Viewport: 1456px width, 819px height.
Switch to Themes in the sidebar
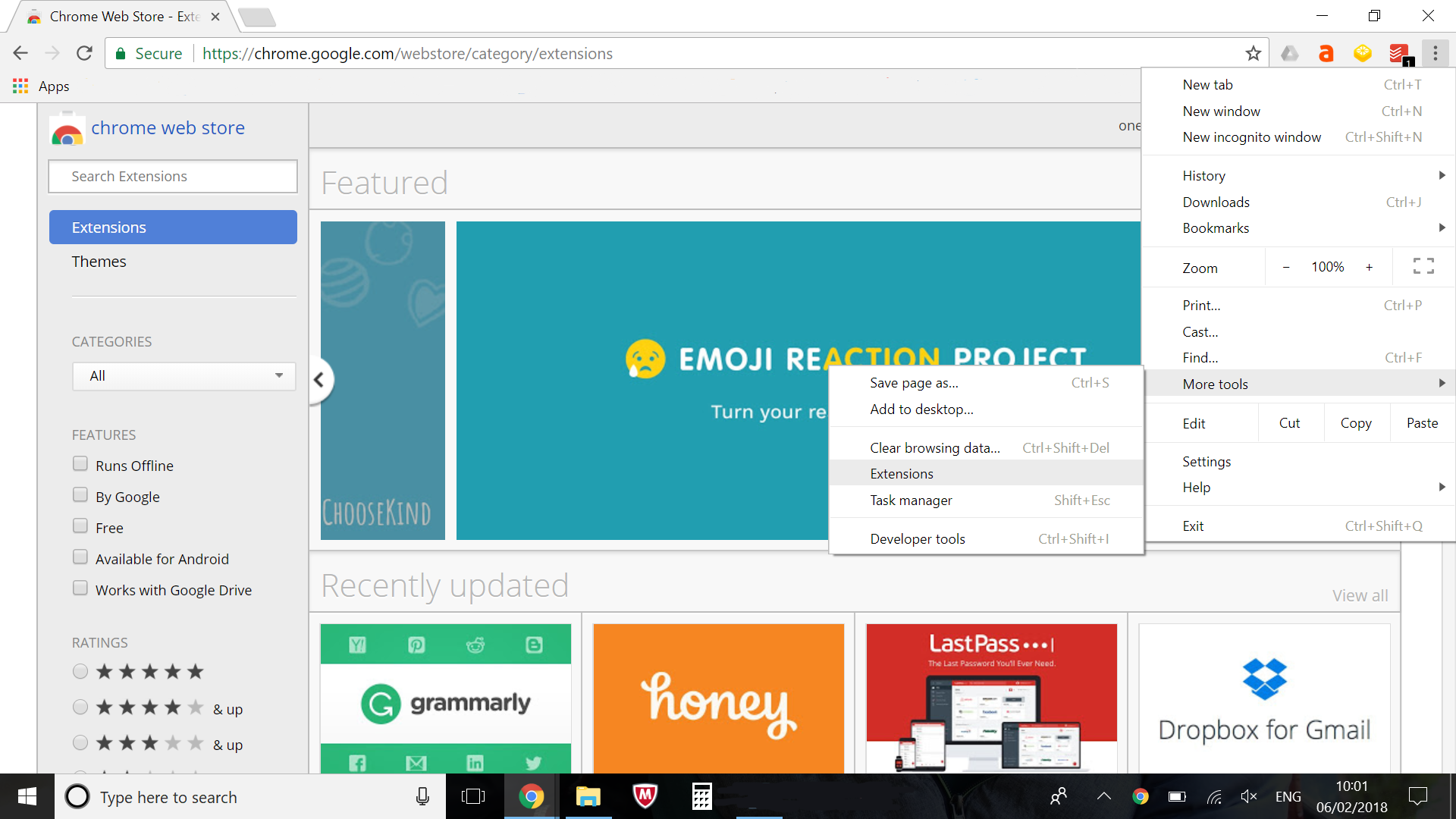click(x=99, y=261)
